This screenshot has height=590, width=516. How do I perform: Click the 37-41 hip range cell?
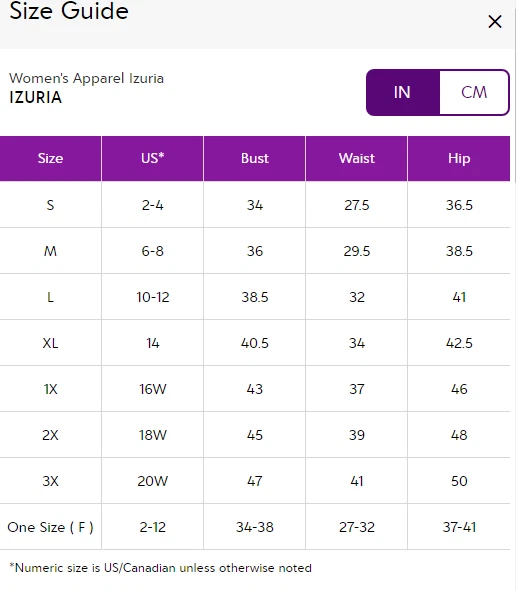[459, 527]
